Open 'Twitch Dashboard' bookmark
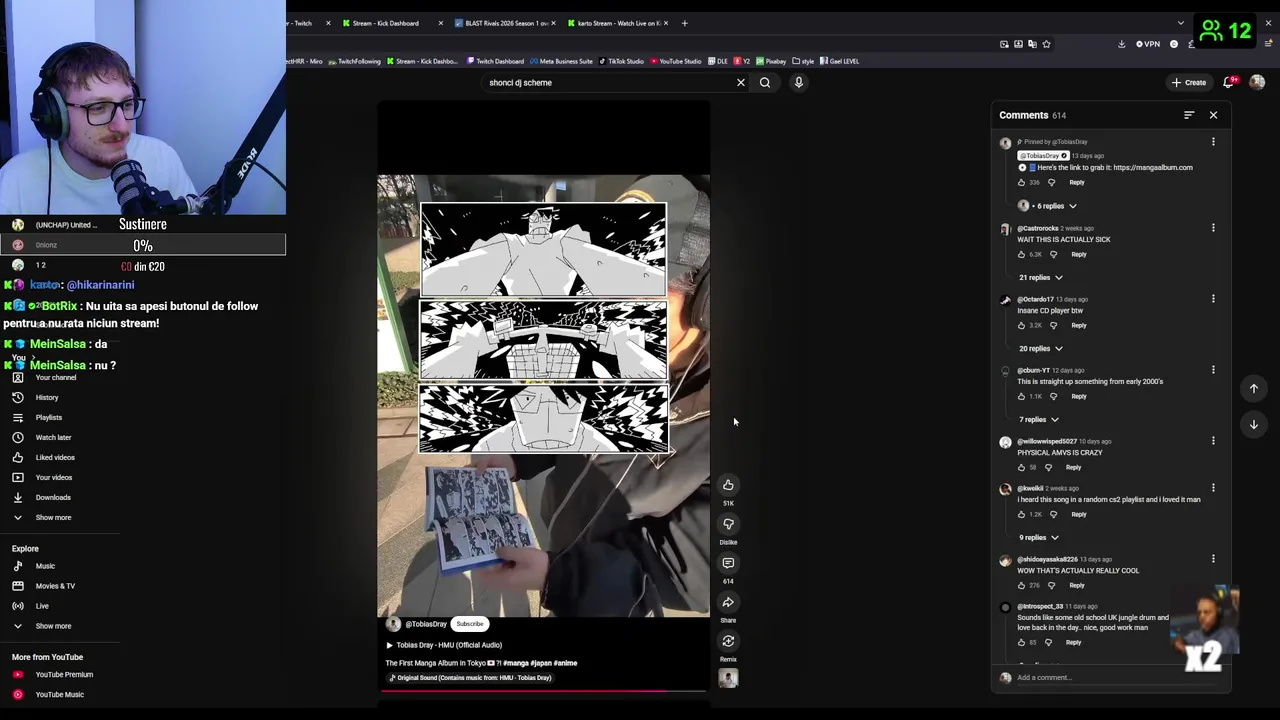 (x=496, y=61)
